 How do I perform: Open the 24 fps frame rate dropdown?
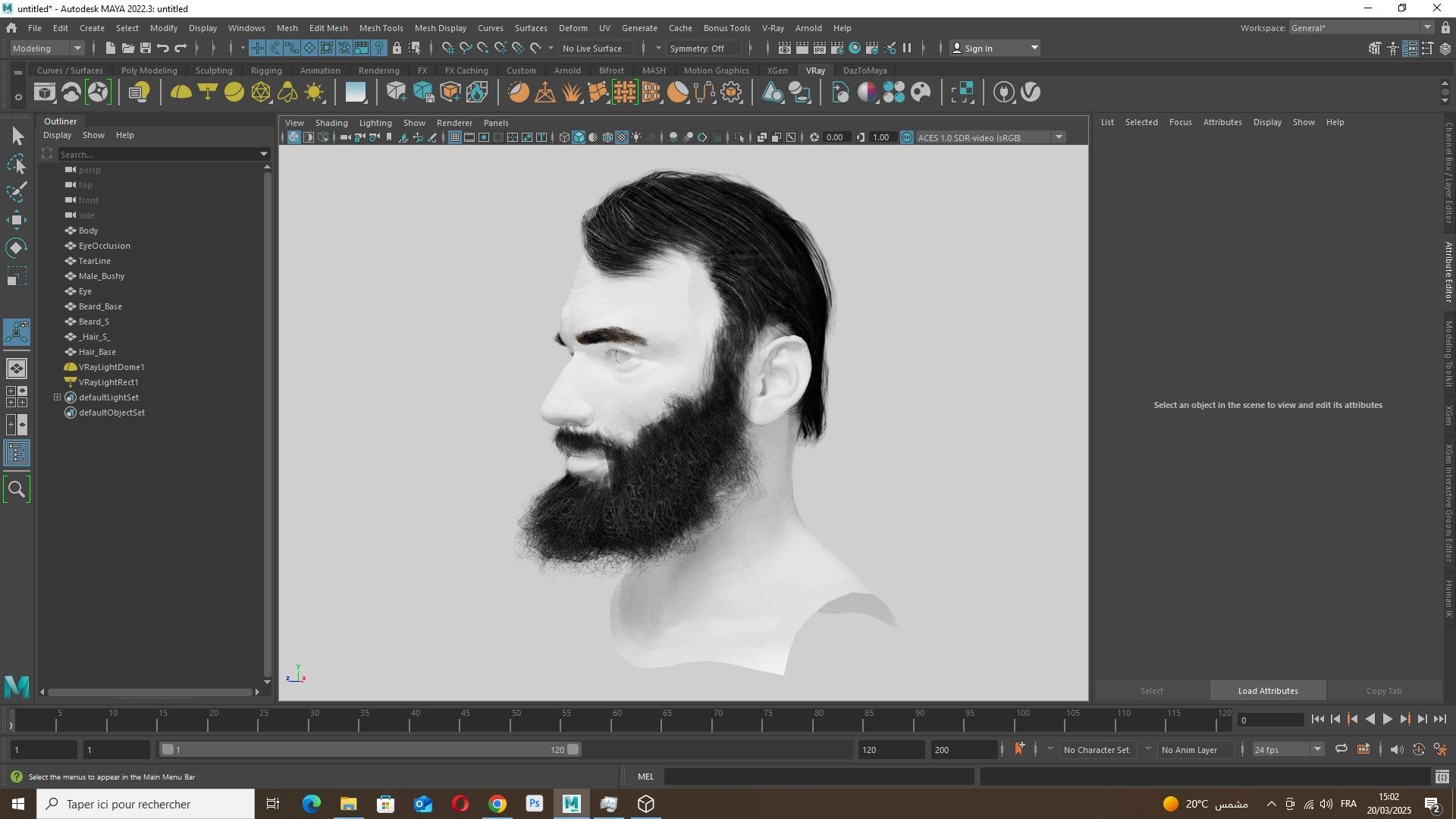coord(1288,749)
